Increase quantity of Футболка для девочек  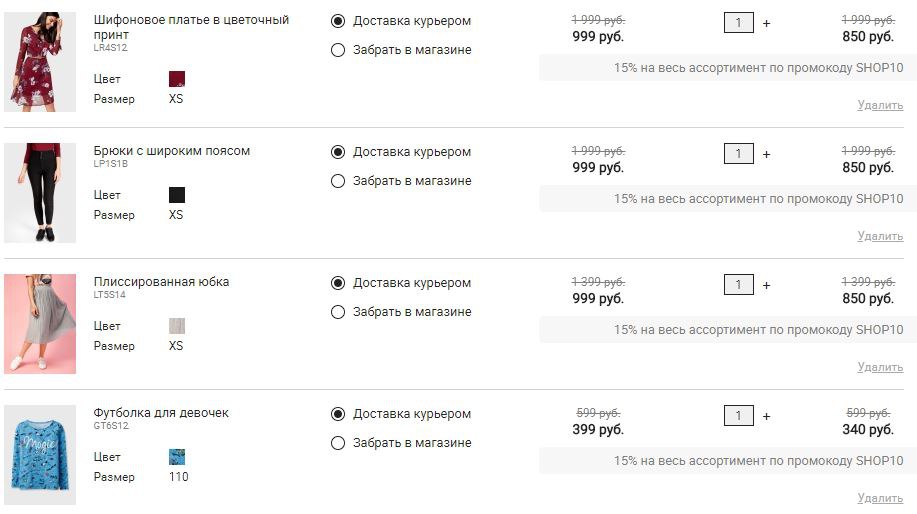[766, 416]
